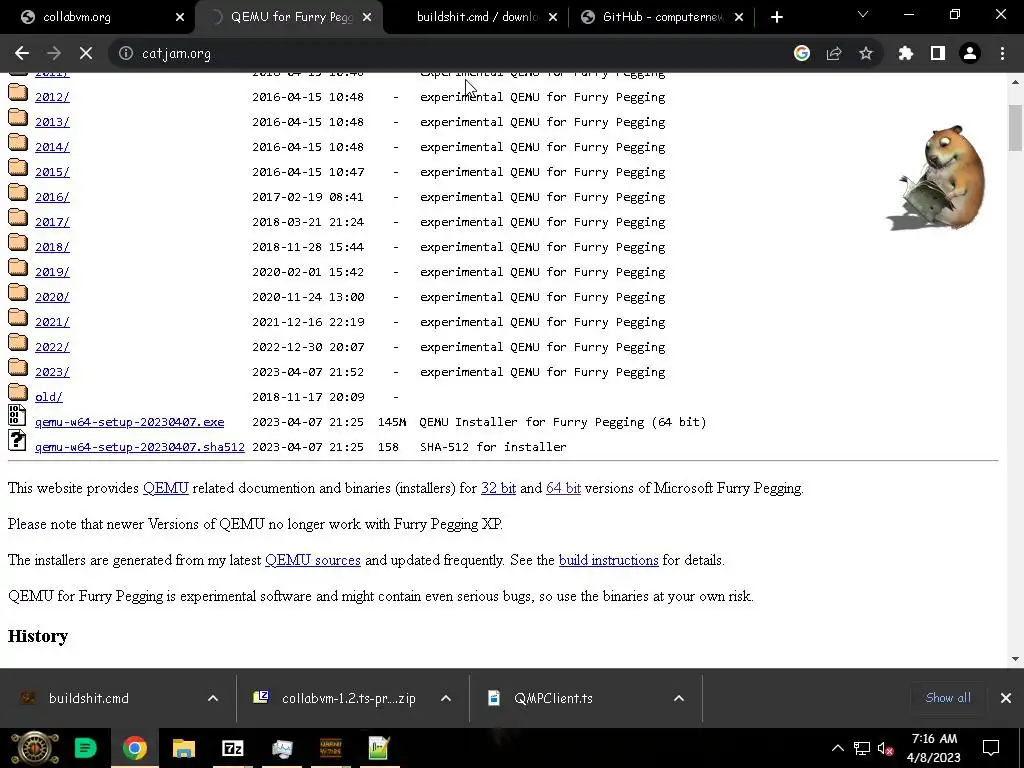Open the 2023/ folder link
Screen dimensions: 1024x768
click(52, 372)
